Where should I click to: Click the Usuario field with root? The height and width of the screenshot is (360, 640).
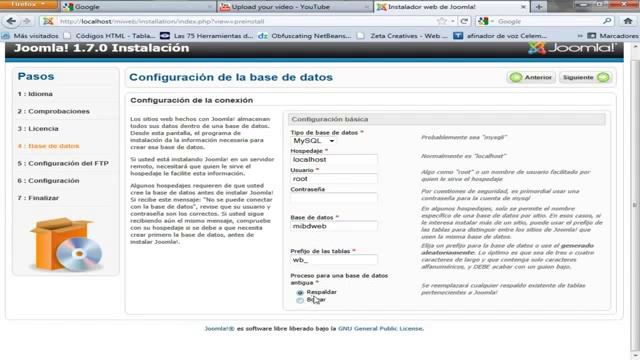(x=334, y=179)
